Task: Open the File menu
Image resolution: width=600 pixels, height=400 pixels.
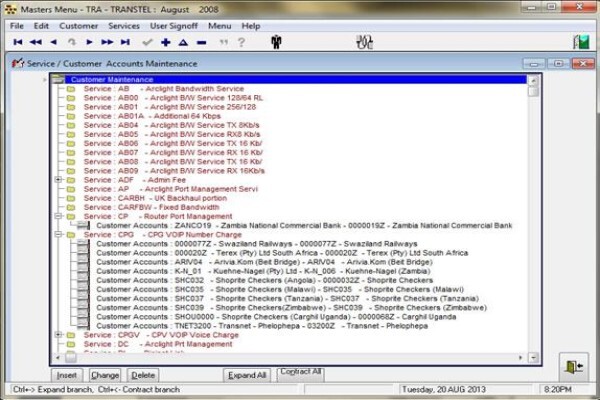Action: pyautogui.click(x=17, y=26)
